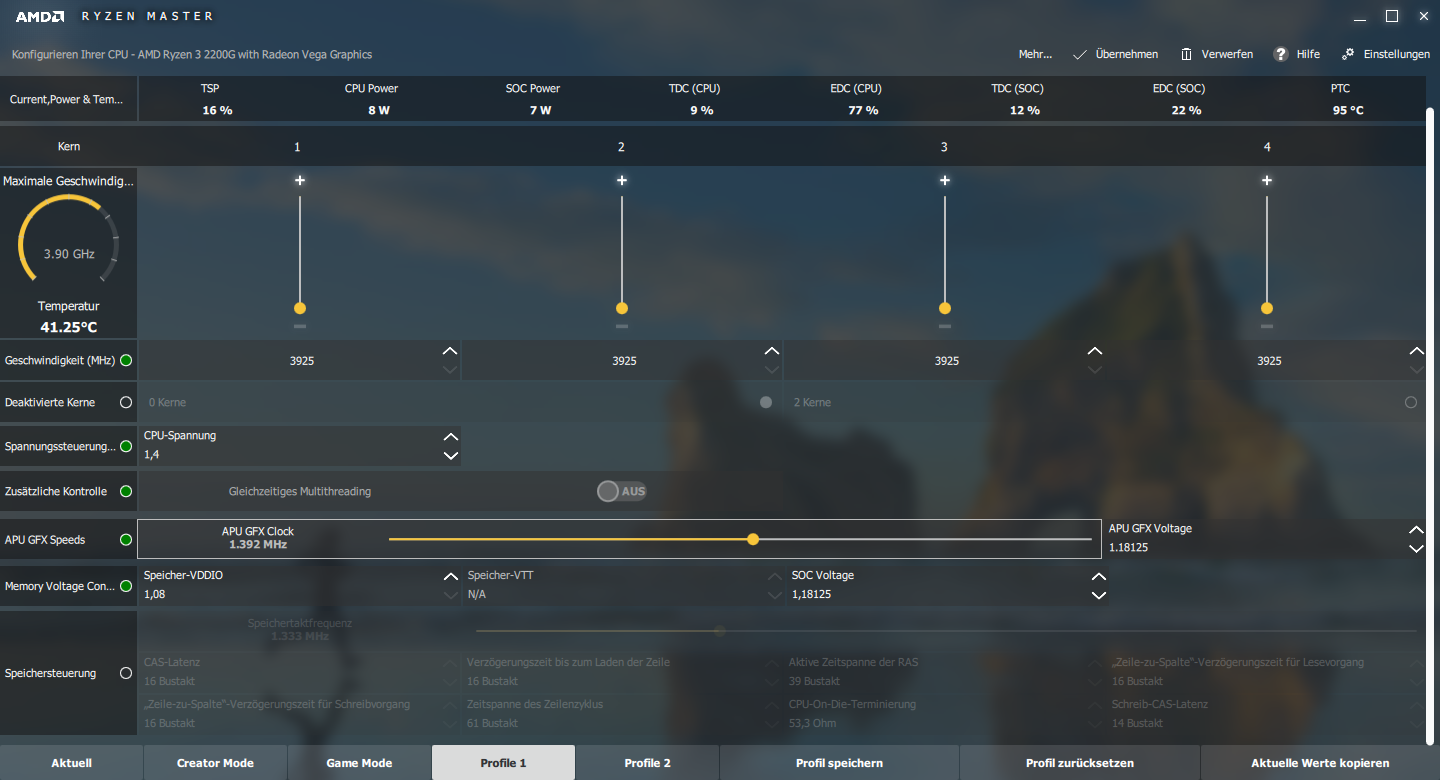Raise SOC Voltage with up arrow
The image size is (1440, 780).
pos(1099,577)
